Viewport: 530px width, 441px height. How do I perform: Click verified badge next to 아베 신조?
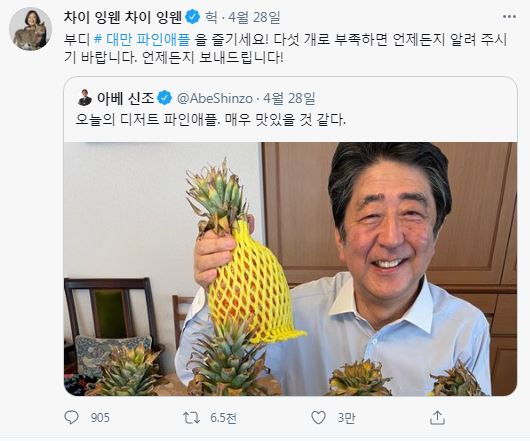point(165,98)
